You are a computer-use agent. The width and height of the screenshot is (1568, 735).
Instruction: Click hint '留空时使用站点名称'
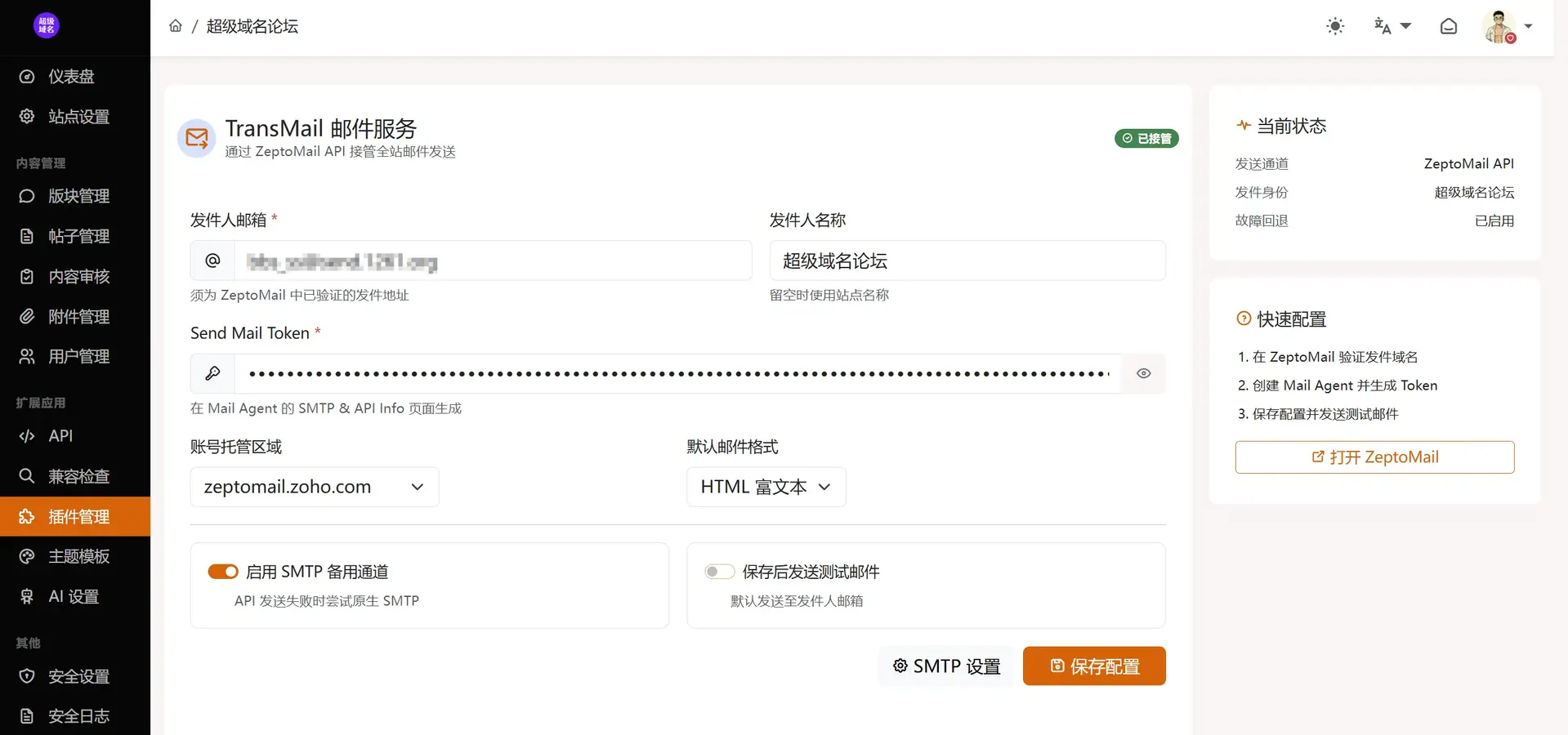coord(829,295)
